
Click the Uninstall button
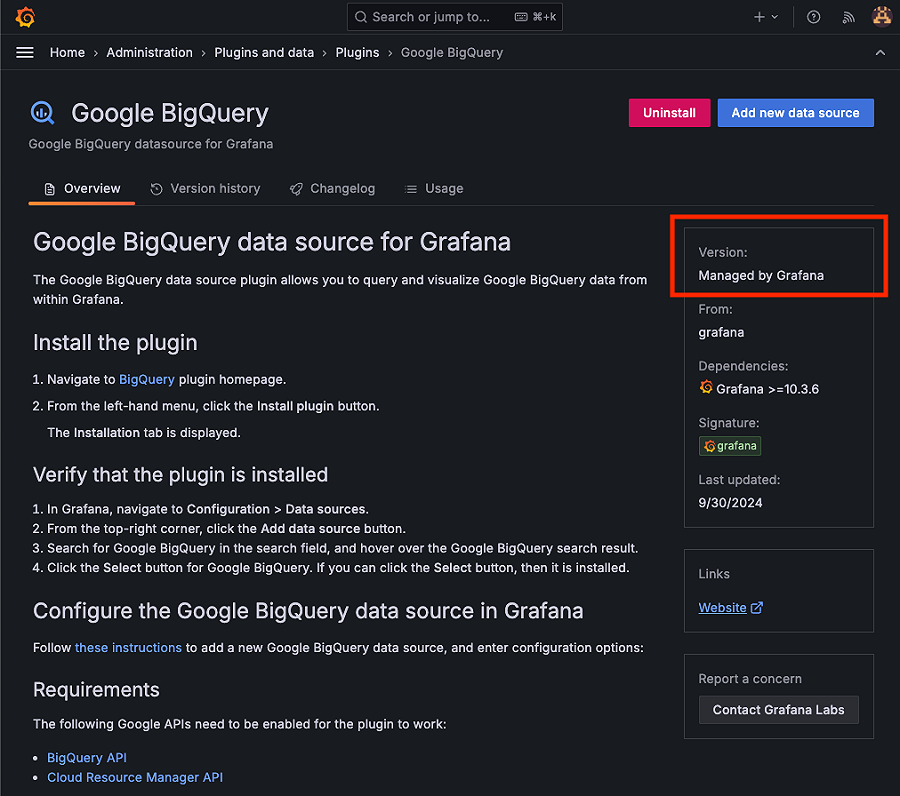pos(669,113)
